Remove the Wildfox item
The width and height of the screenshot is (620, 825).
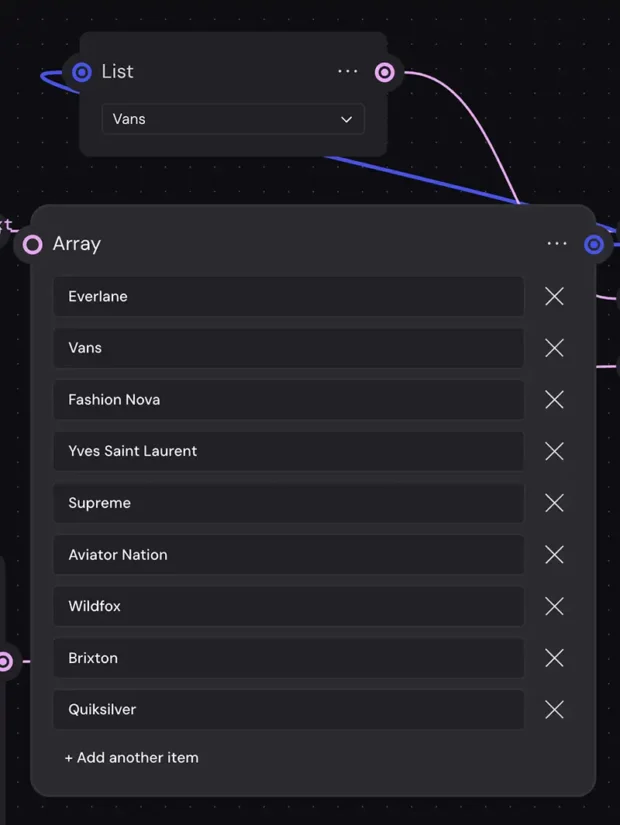point(554,606)
